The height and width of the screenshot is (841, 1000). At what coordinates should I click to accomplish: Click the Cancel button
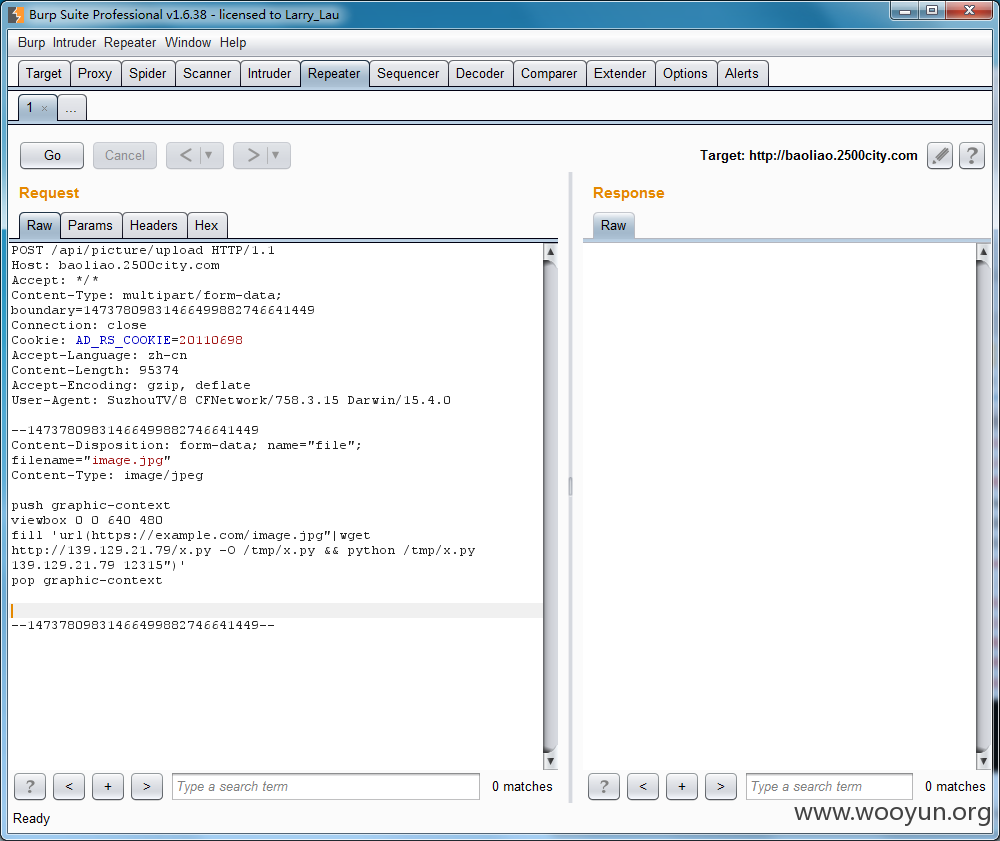tap(125, 156)
